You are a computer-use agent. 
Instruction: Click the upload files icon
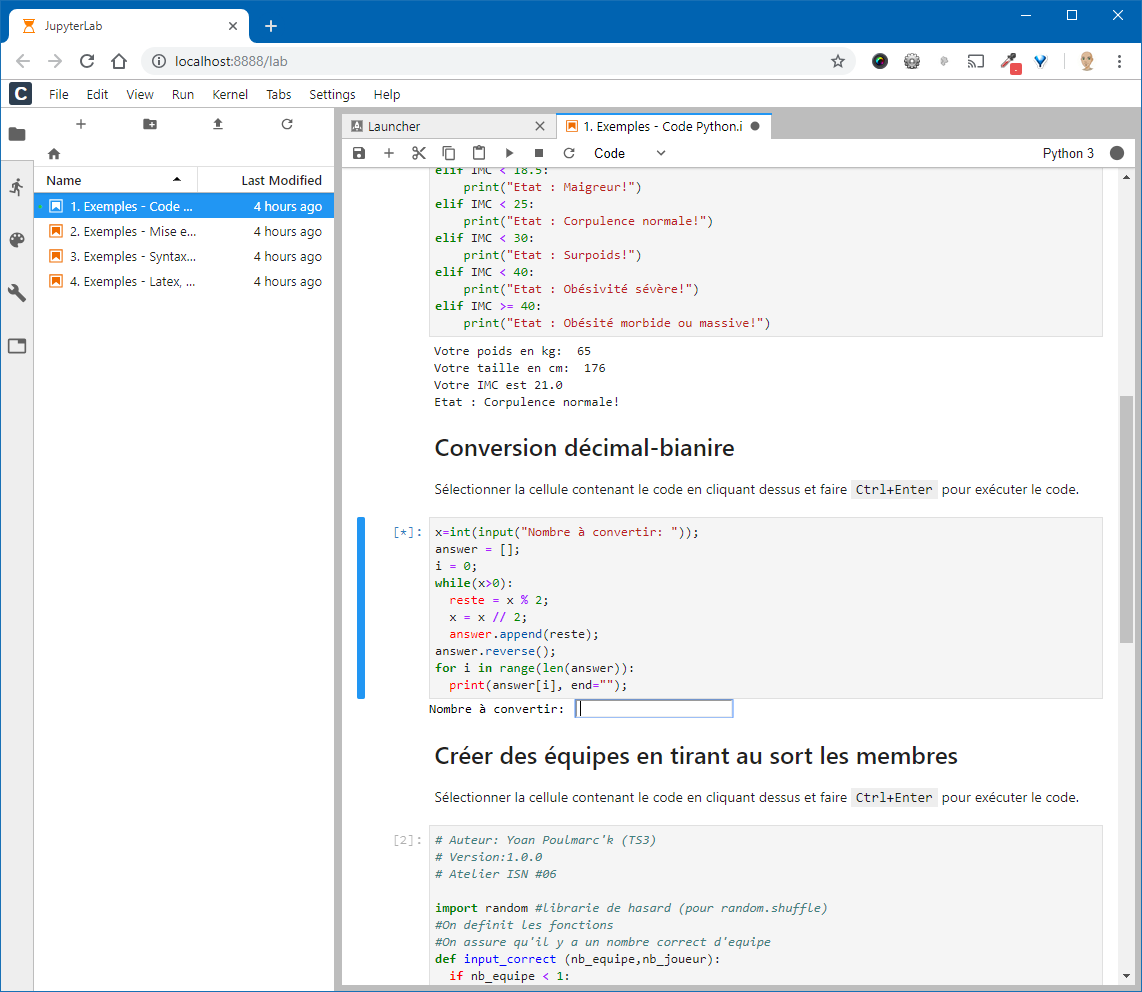click(218, 124)
